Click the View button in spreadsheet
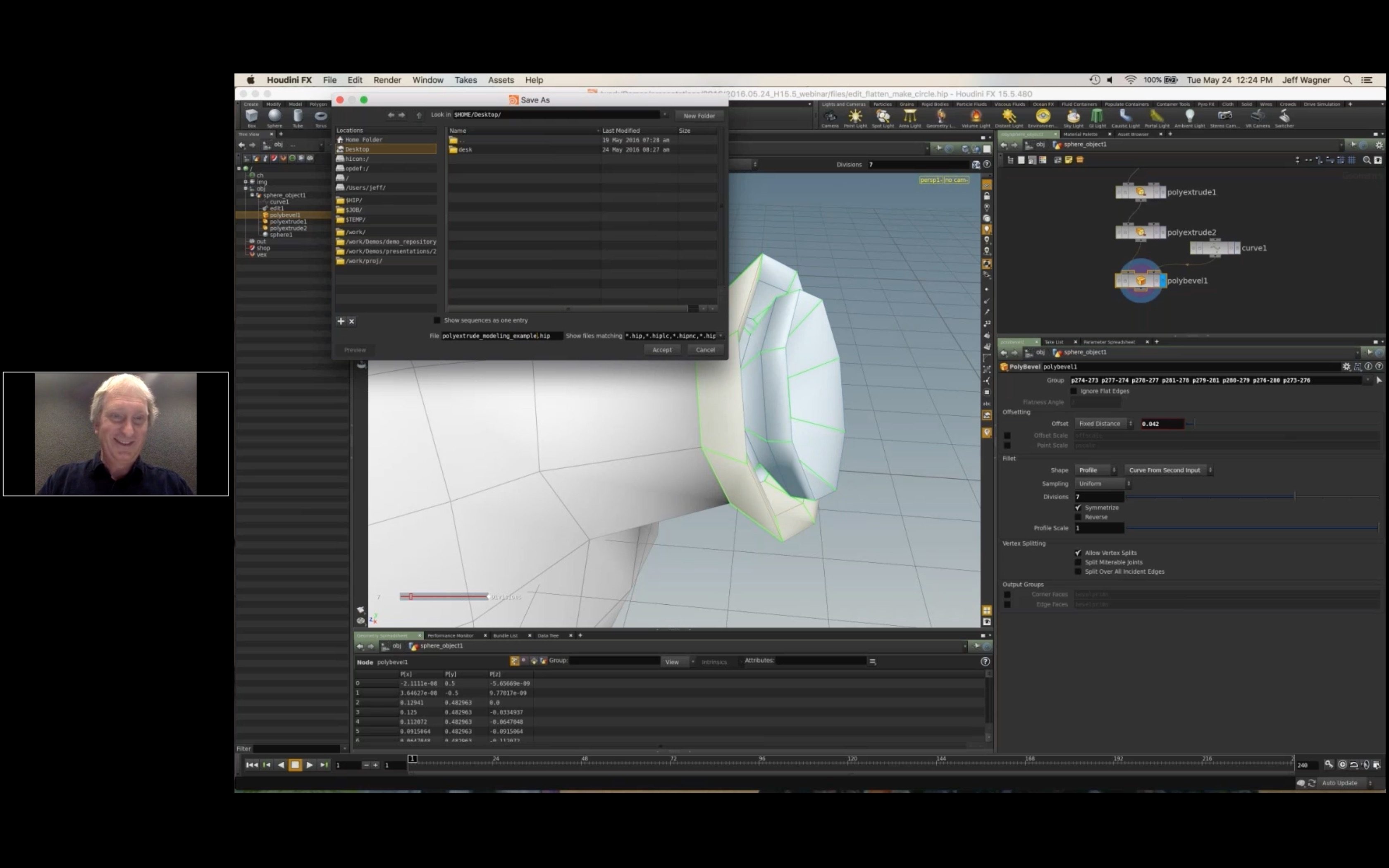The width and height of the screenshot is (1389, 868). (x=672, y=662)
